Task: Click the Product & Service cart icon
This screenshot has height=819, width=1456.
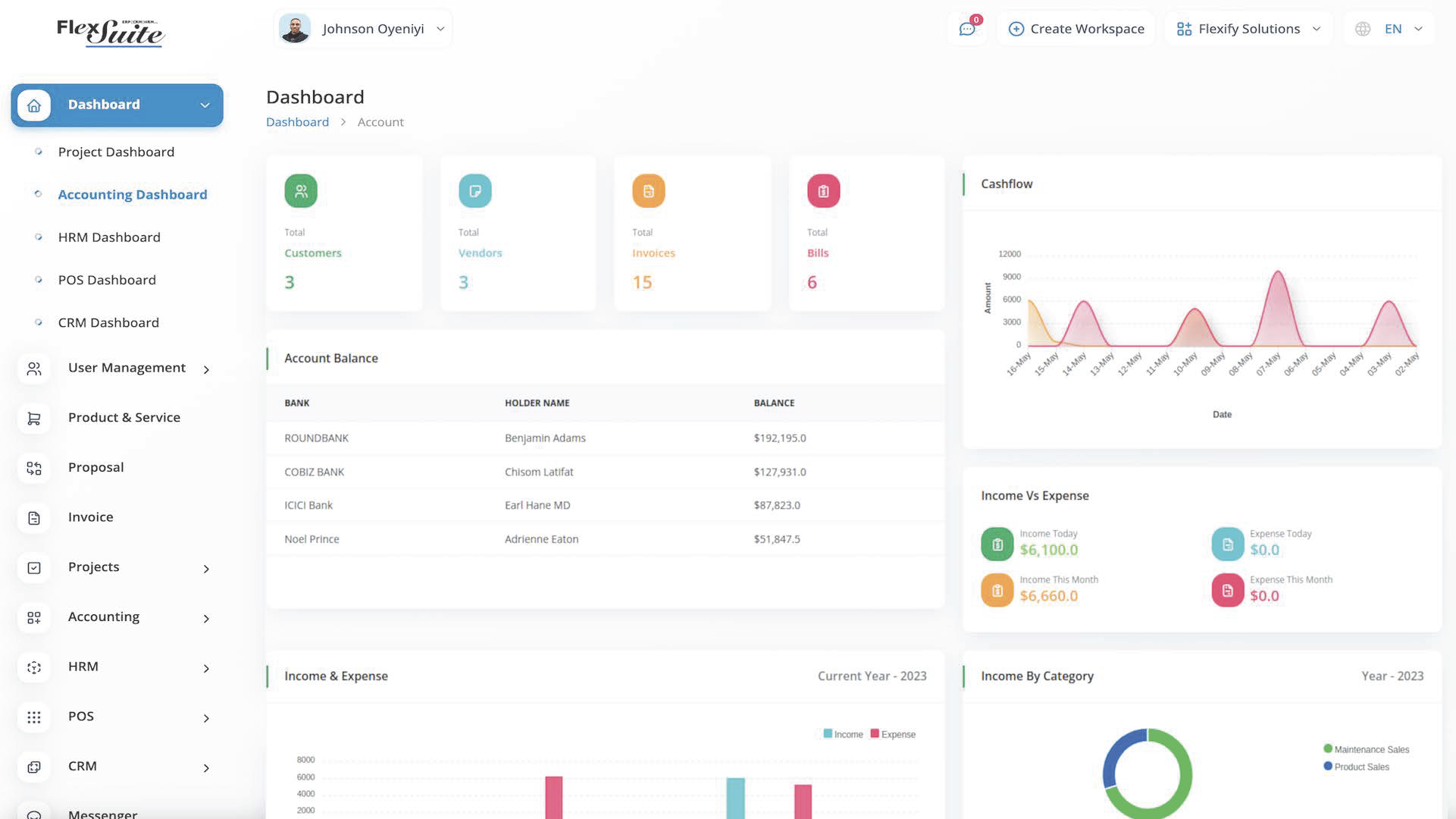Action: click(34, 418)
